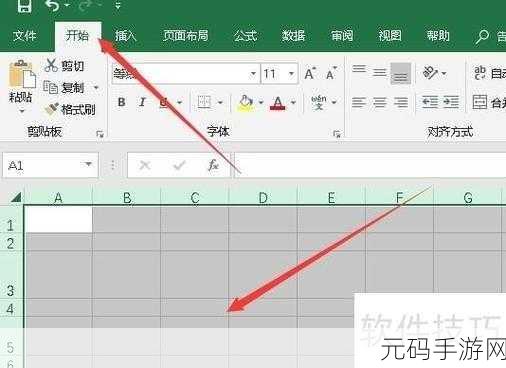Click the fx Insert Function icon
The width and height of the screenshot is (506, 368).
point(213,165)
